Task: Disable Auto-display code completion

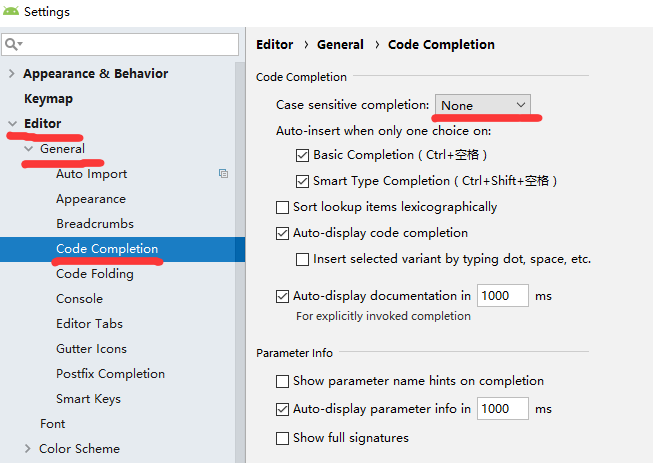Action: (282, 233)
